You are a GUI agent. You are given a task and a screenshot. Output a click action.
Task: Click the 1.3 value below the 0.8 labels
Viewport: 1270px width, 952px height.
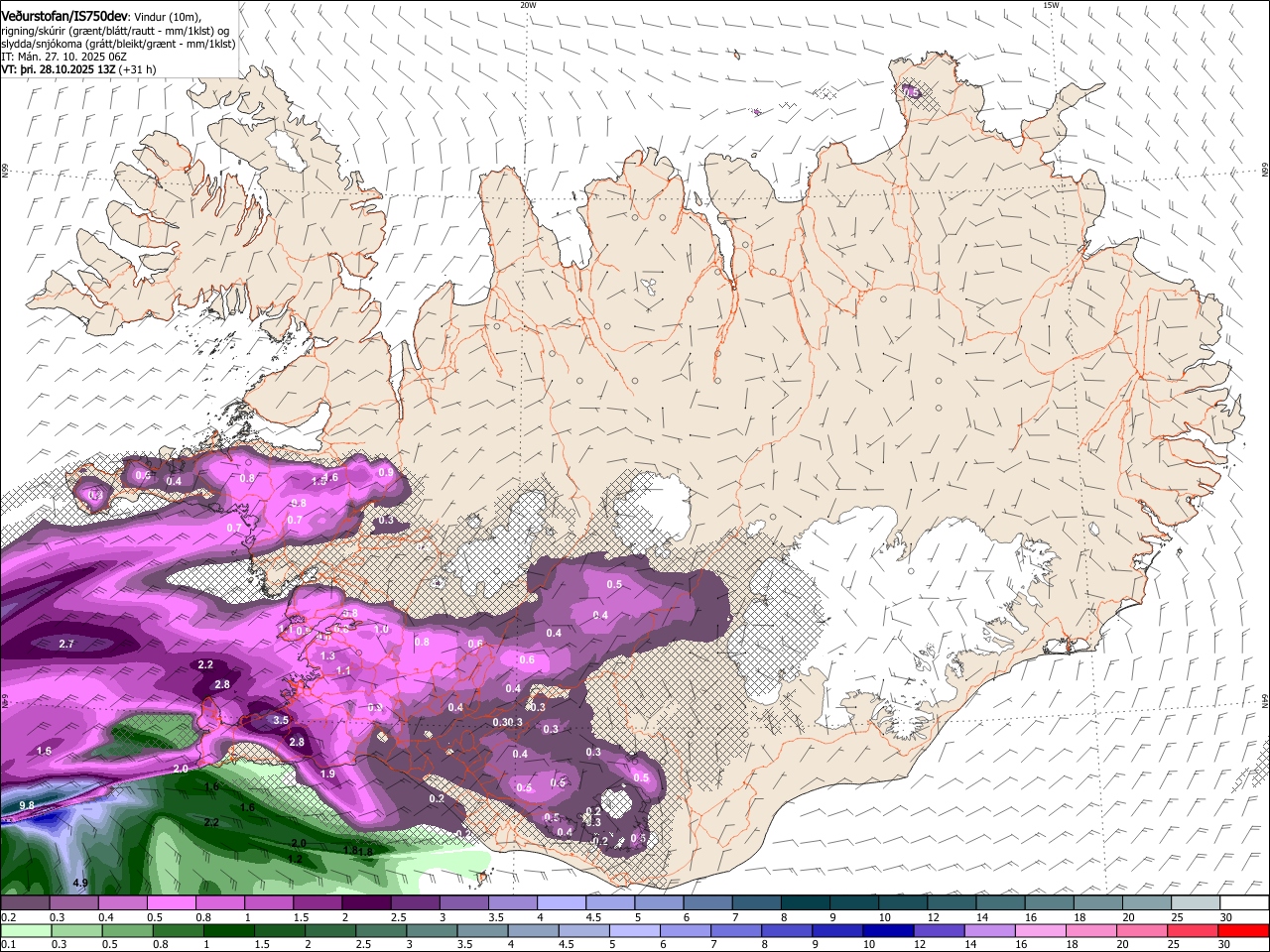328,656
